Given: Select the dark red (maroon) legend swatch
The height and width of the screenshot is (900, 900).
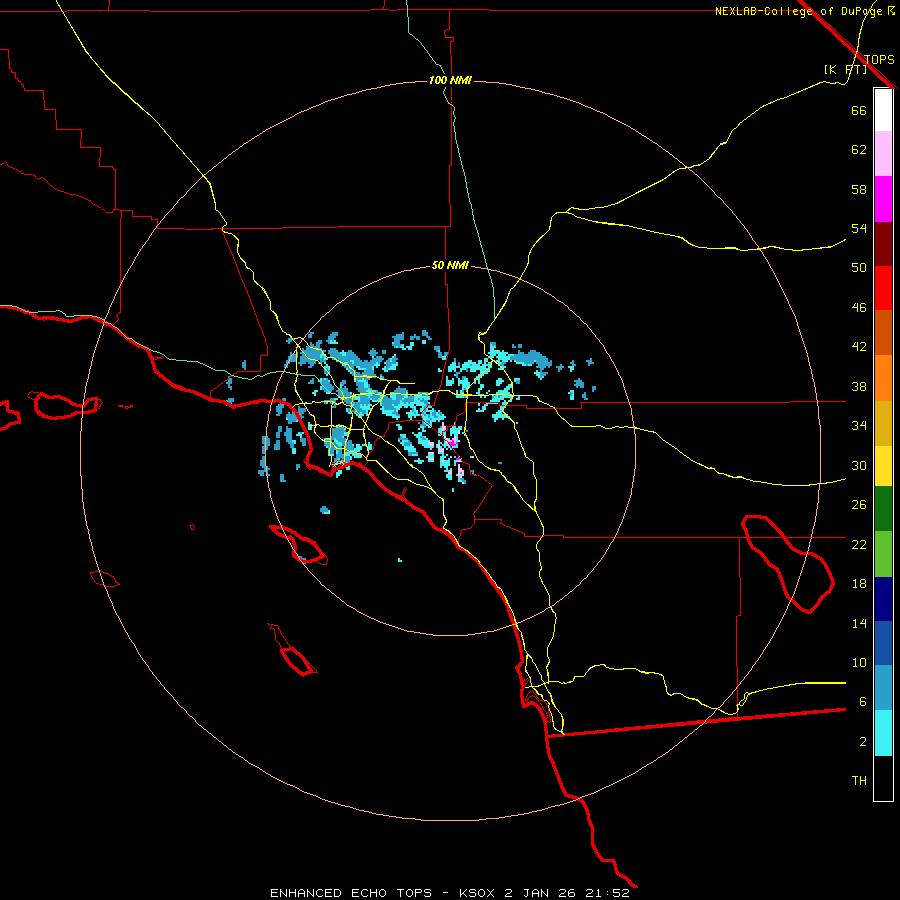Looking at the screenshot, I should [883, 244].
